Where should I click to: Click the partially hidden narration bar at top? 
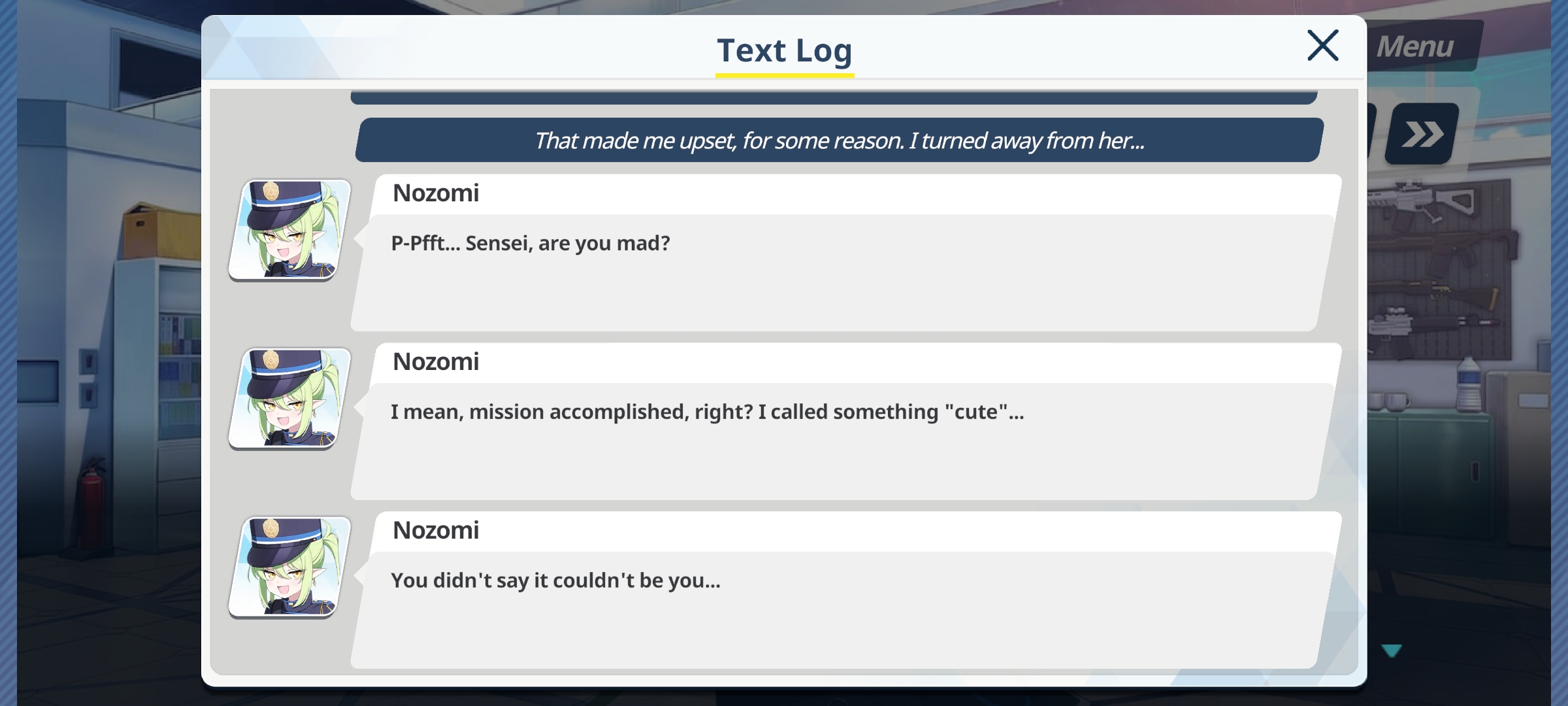pos(834,97)
